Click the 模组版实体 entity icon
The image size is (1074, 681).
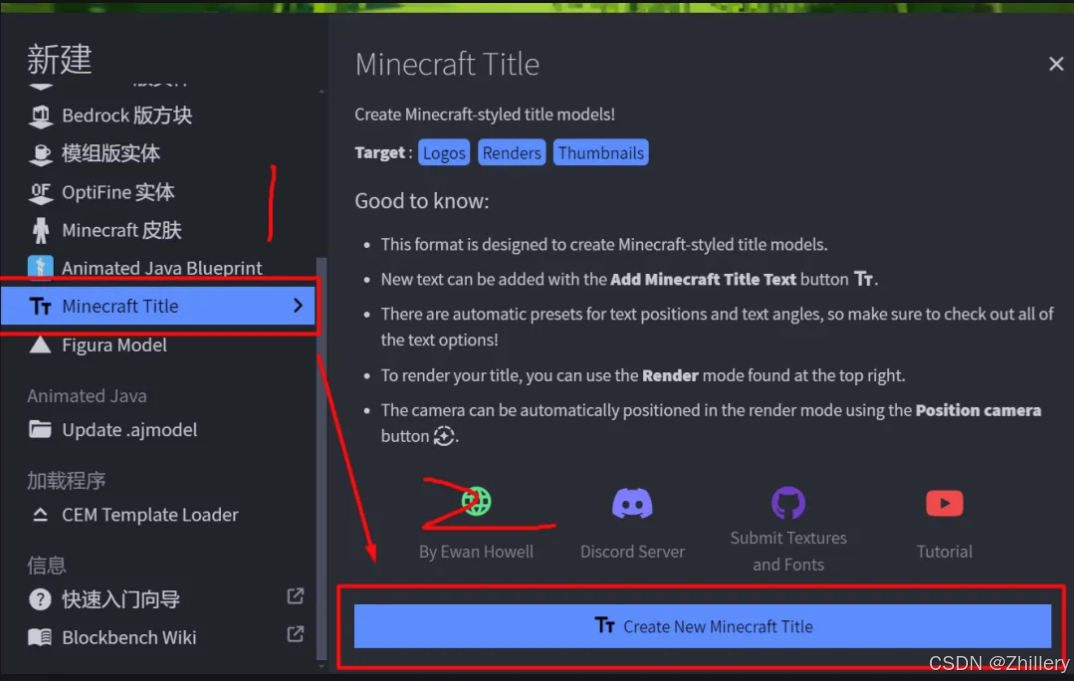[40, 154]
